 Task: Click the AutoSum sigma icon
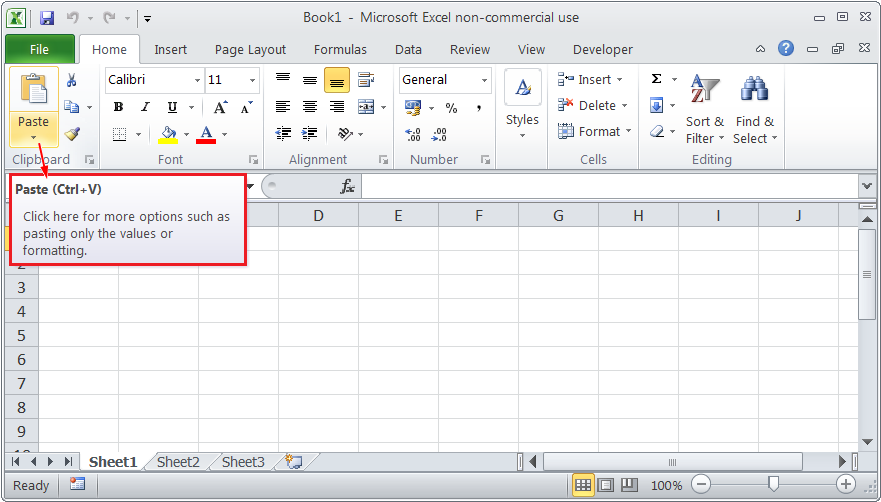pos(656,79)
